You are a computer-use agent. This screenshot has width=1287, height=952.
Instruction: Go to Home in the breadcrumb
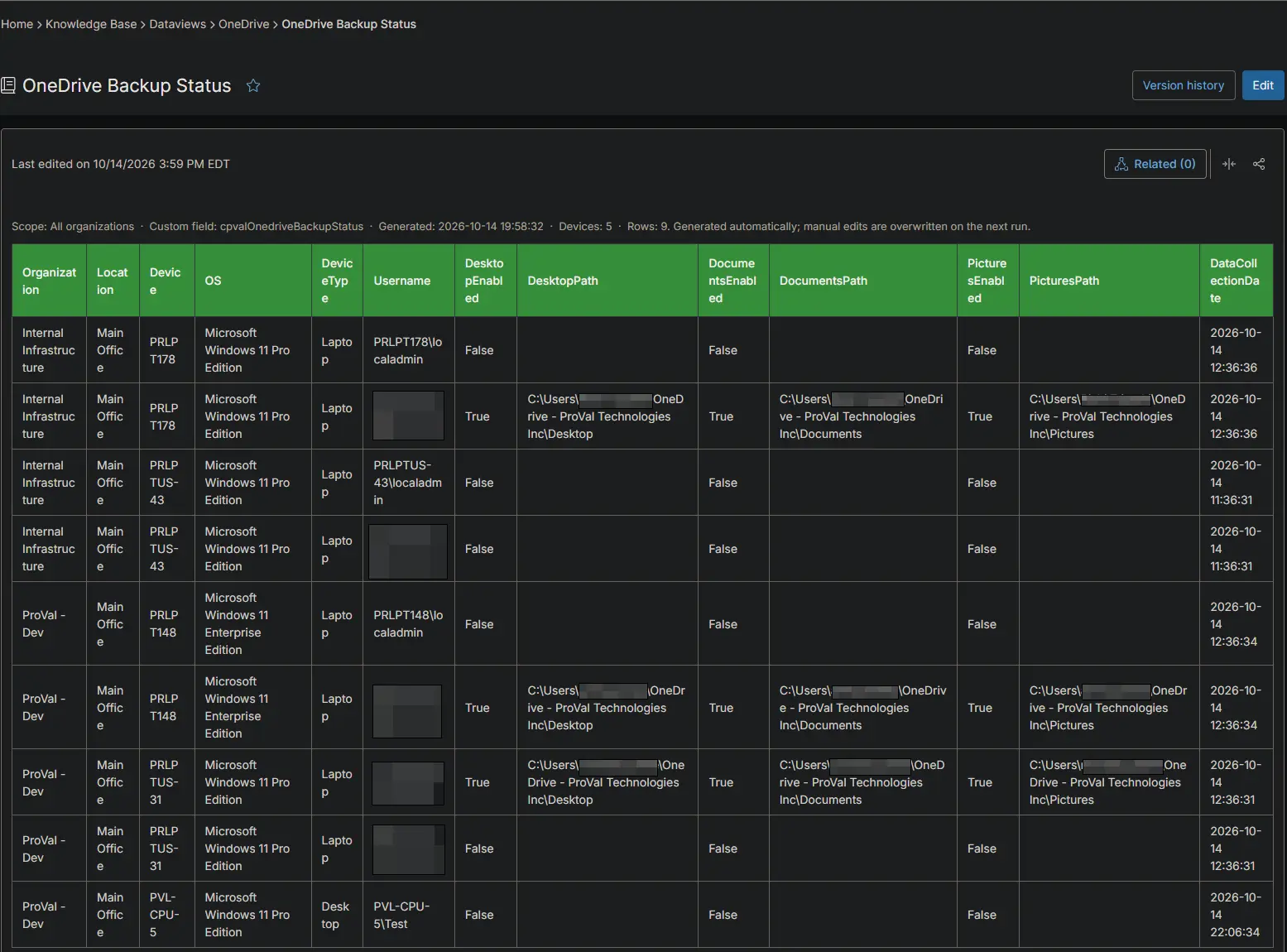coord(17,24)
